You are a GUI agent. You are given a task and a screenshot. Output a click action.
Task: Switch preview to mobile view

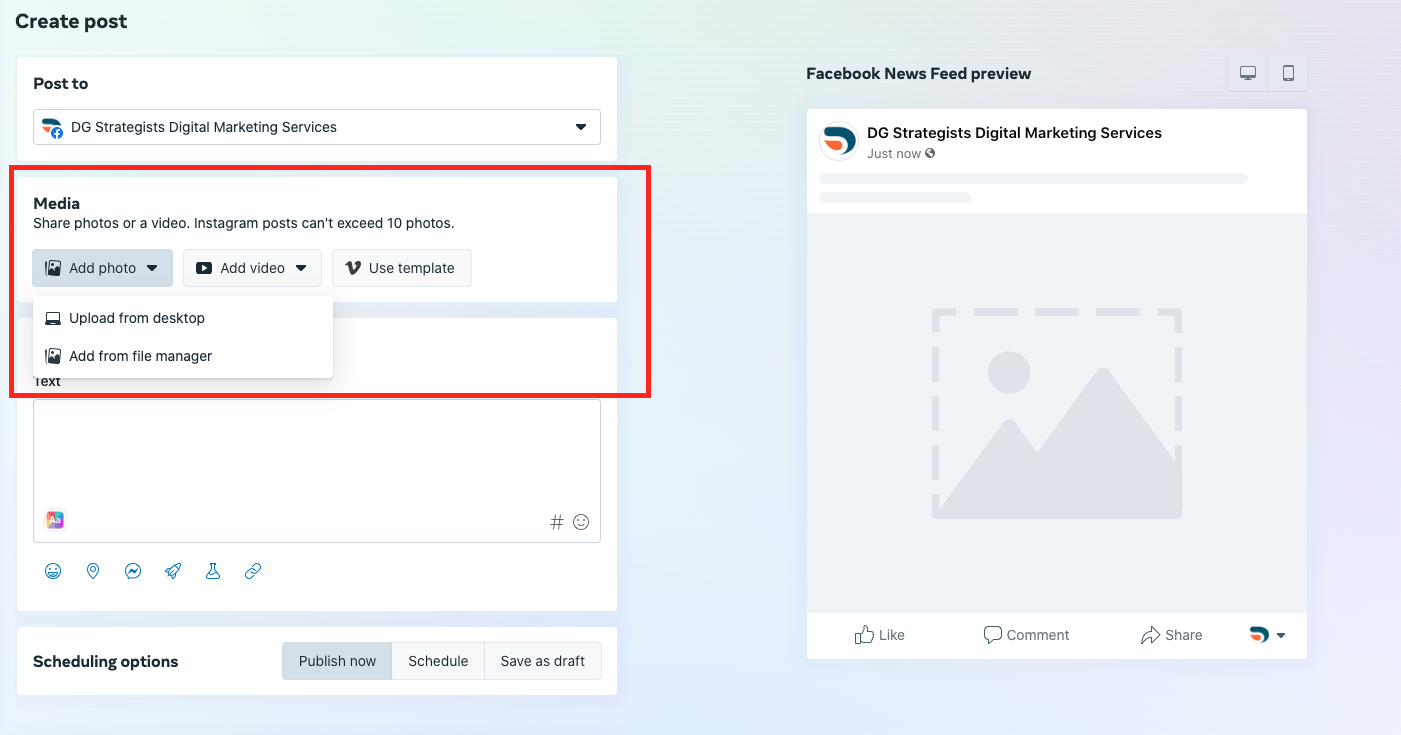click(x=1288, y=73)
